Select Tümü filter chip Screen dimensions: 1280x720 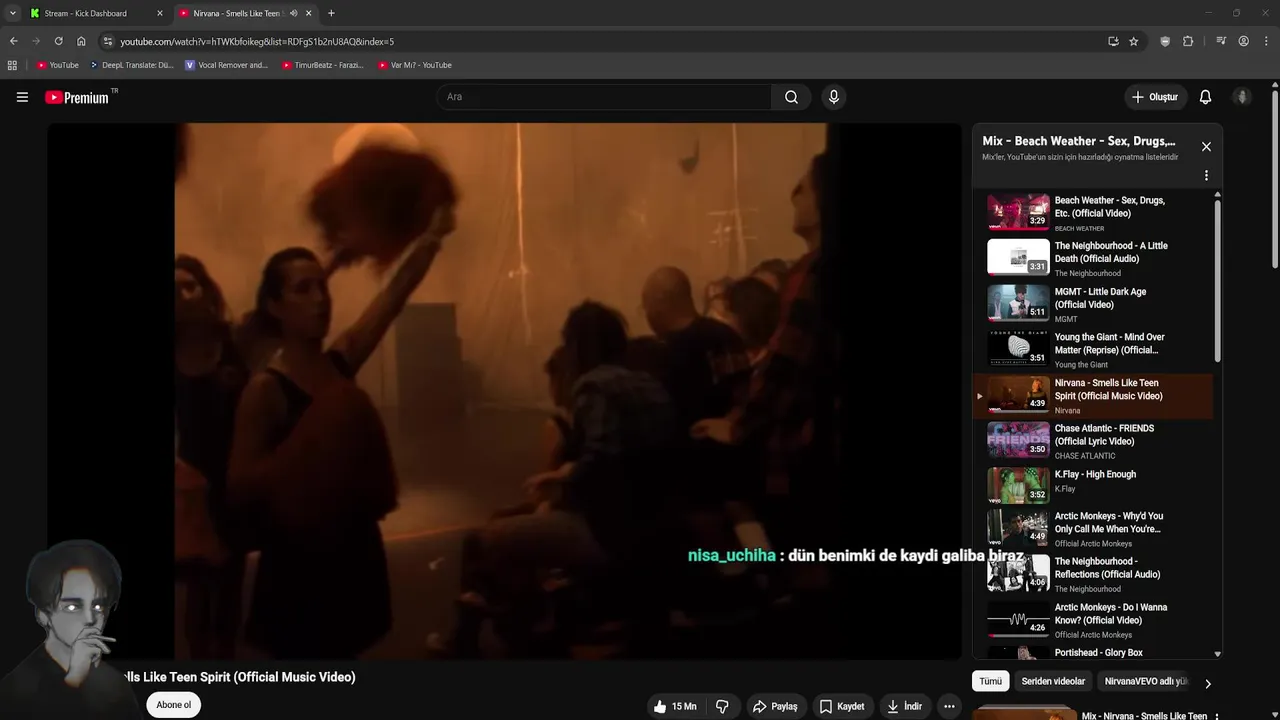990,681
